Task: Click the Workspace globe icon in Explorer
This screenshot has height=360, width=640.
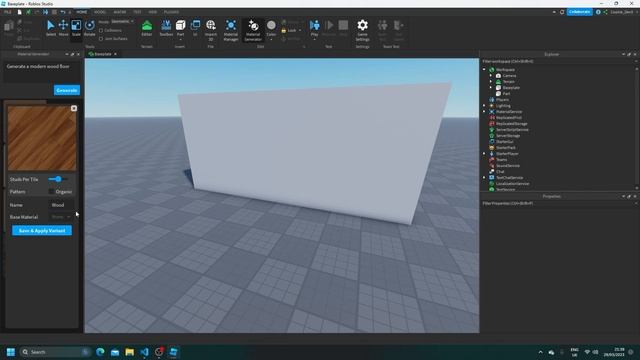Action: 492,70
